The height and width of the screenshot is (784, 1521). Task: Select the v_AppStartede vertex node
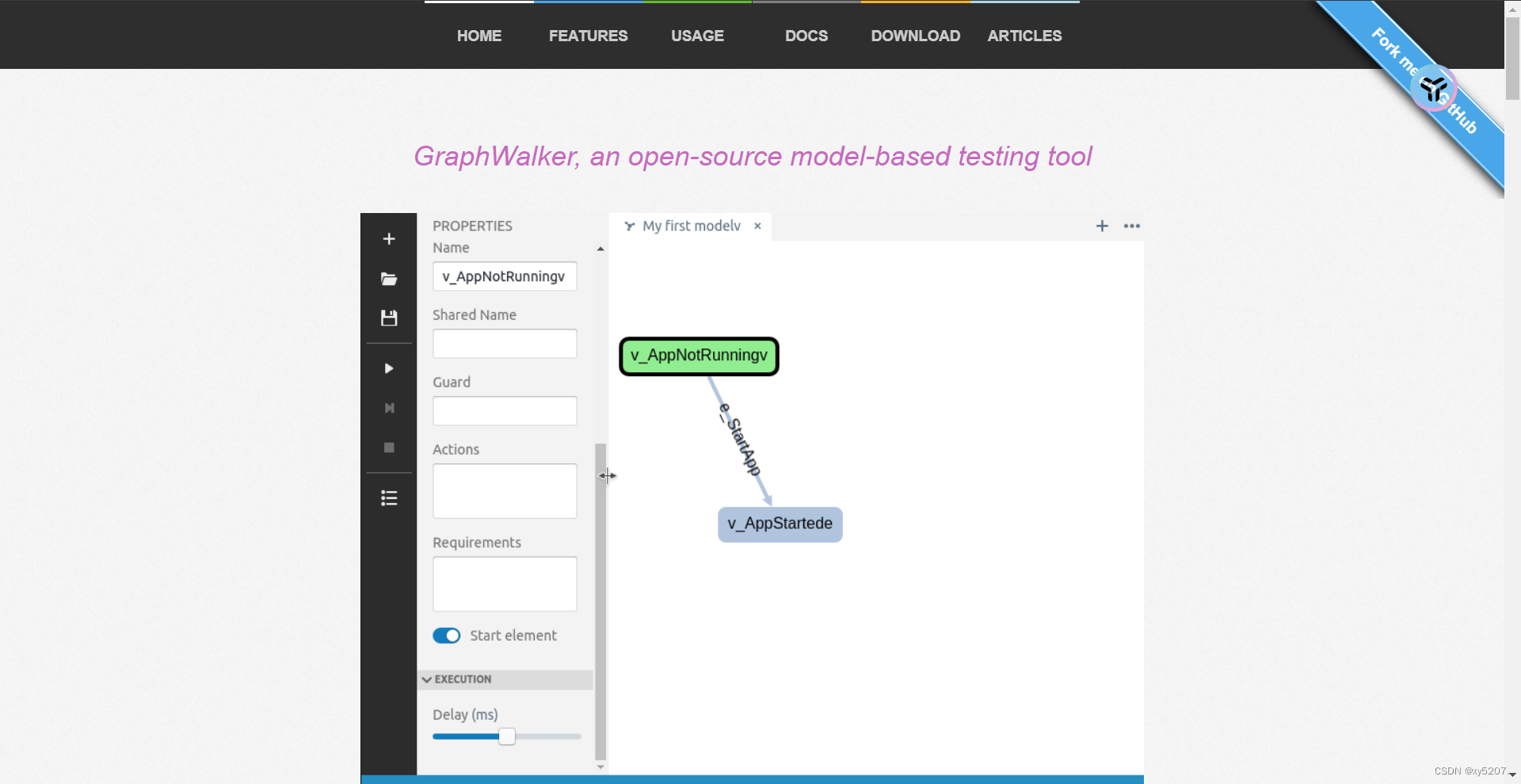click(780, 524)
